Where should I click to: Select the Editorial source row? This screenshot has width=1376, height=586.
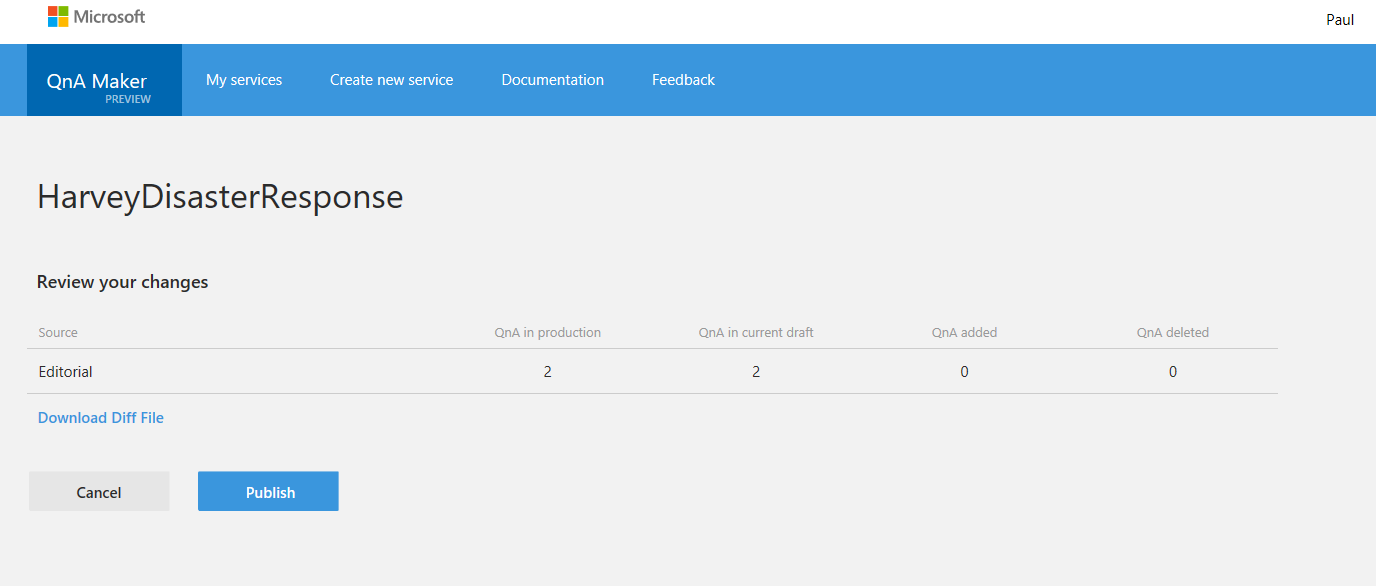(66, 372)
